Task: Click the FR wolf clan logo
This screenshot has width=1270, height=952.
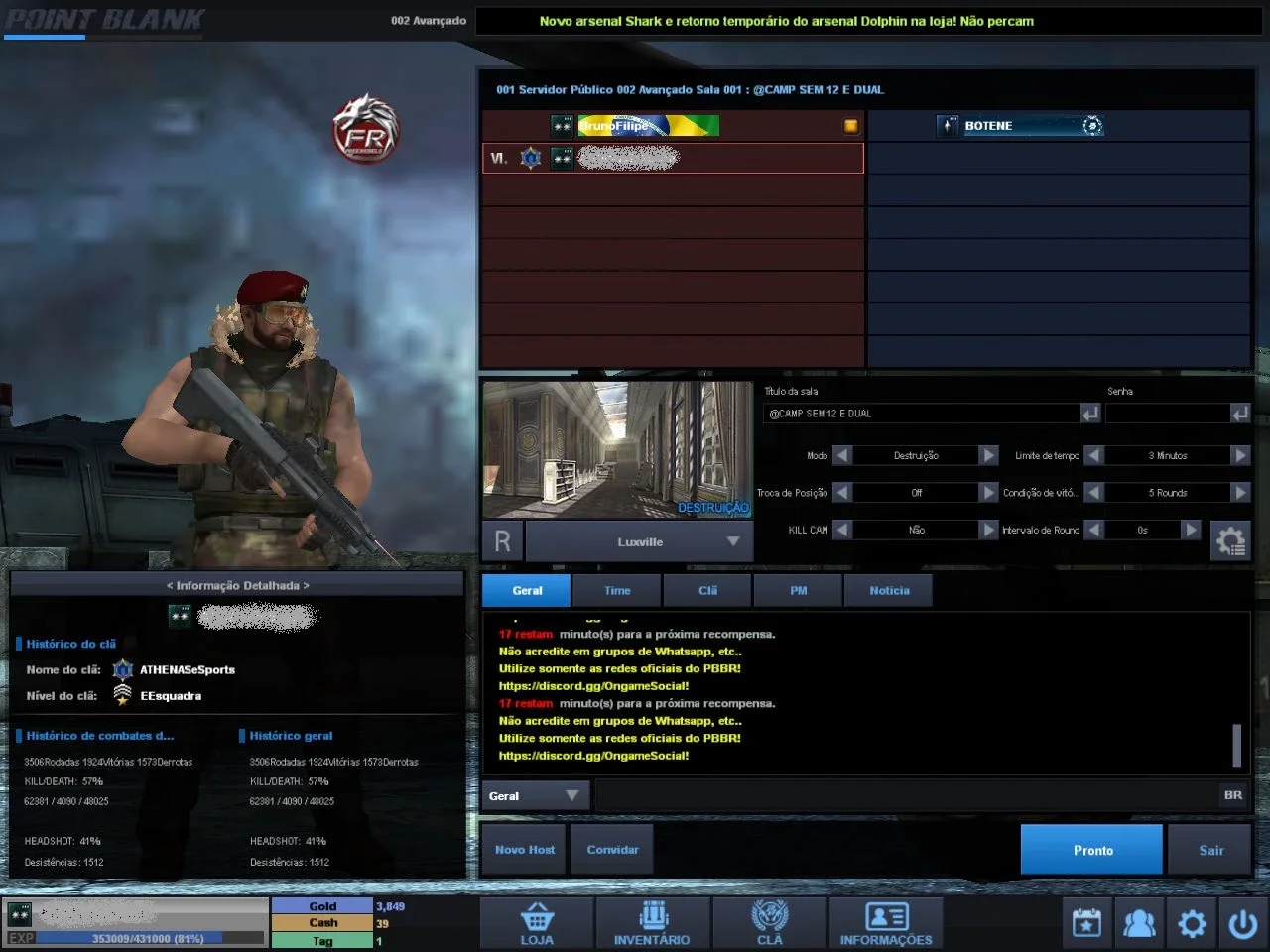Action: pyautogui.click(x=366, y=129)
